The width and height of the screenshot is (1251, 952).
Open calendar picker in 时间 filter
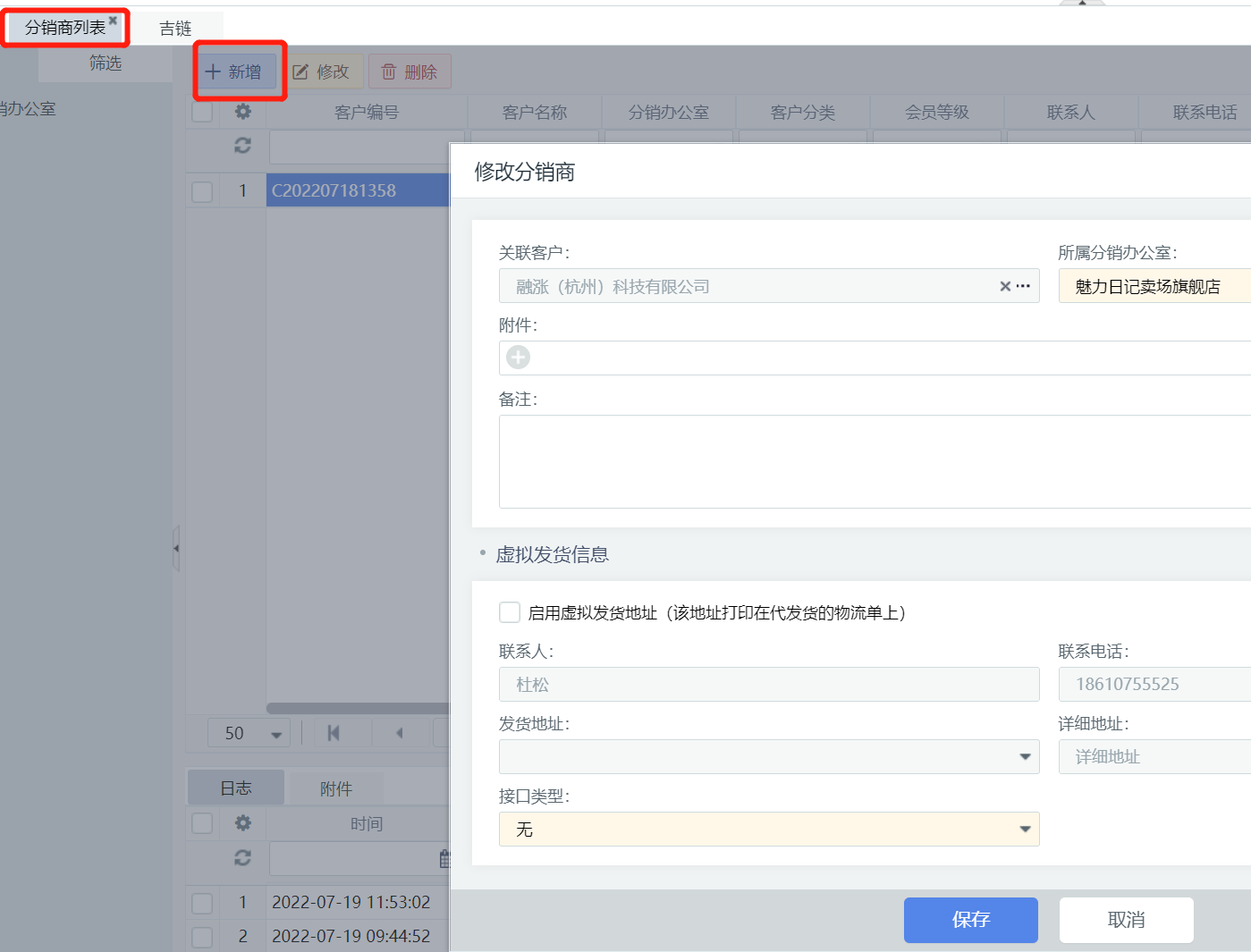tap(444, 859)
